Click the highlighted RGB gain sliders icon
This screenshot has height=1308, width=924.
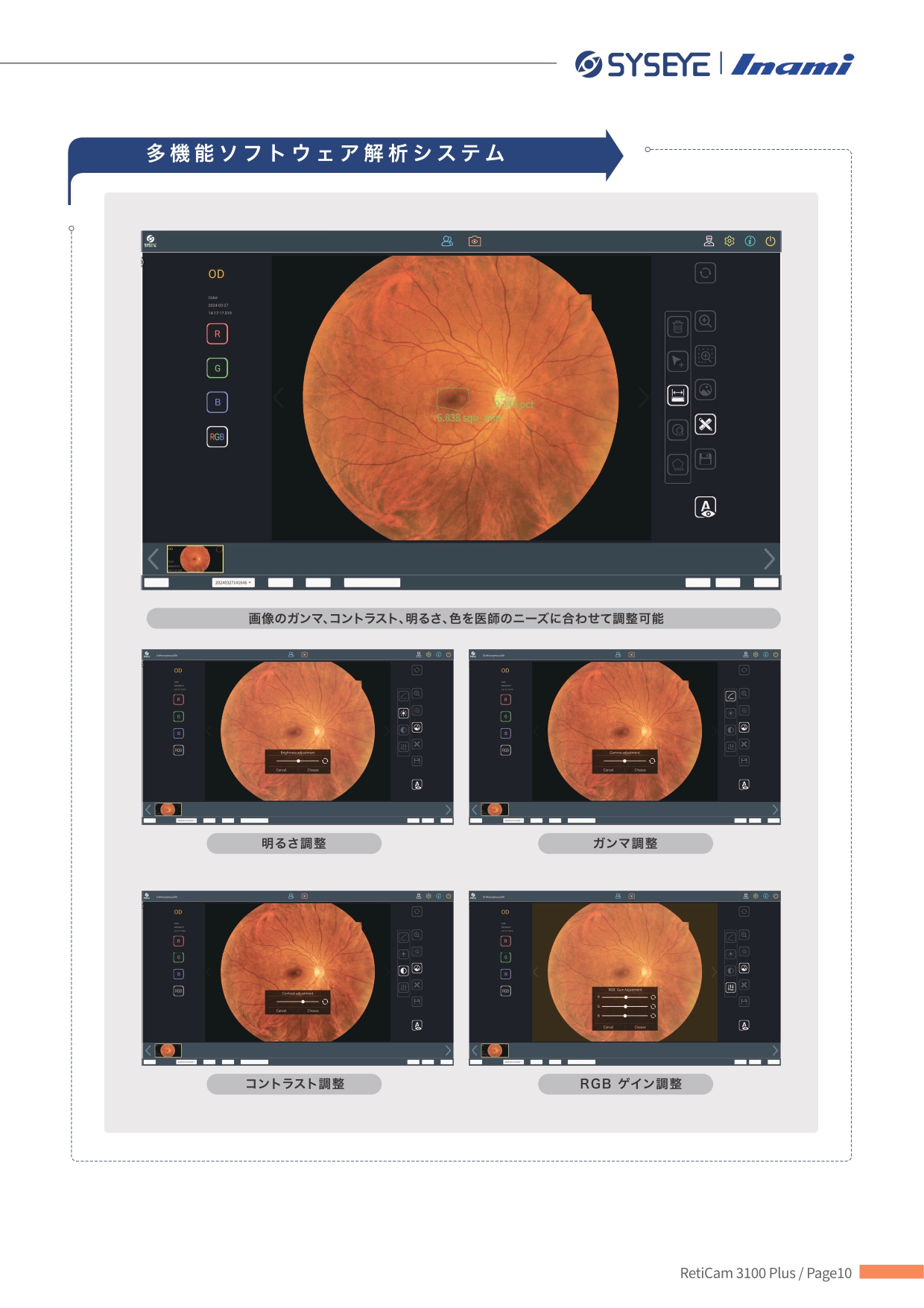point(730,988)
